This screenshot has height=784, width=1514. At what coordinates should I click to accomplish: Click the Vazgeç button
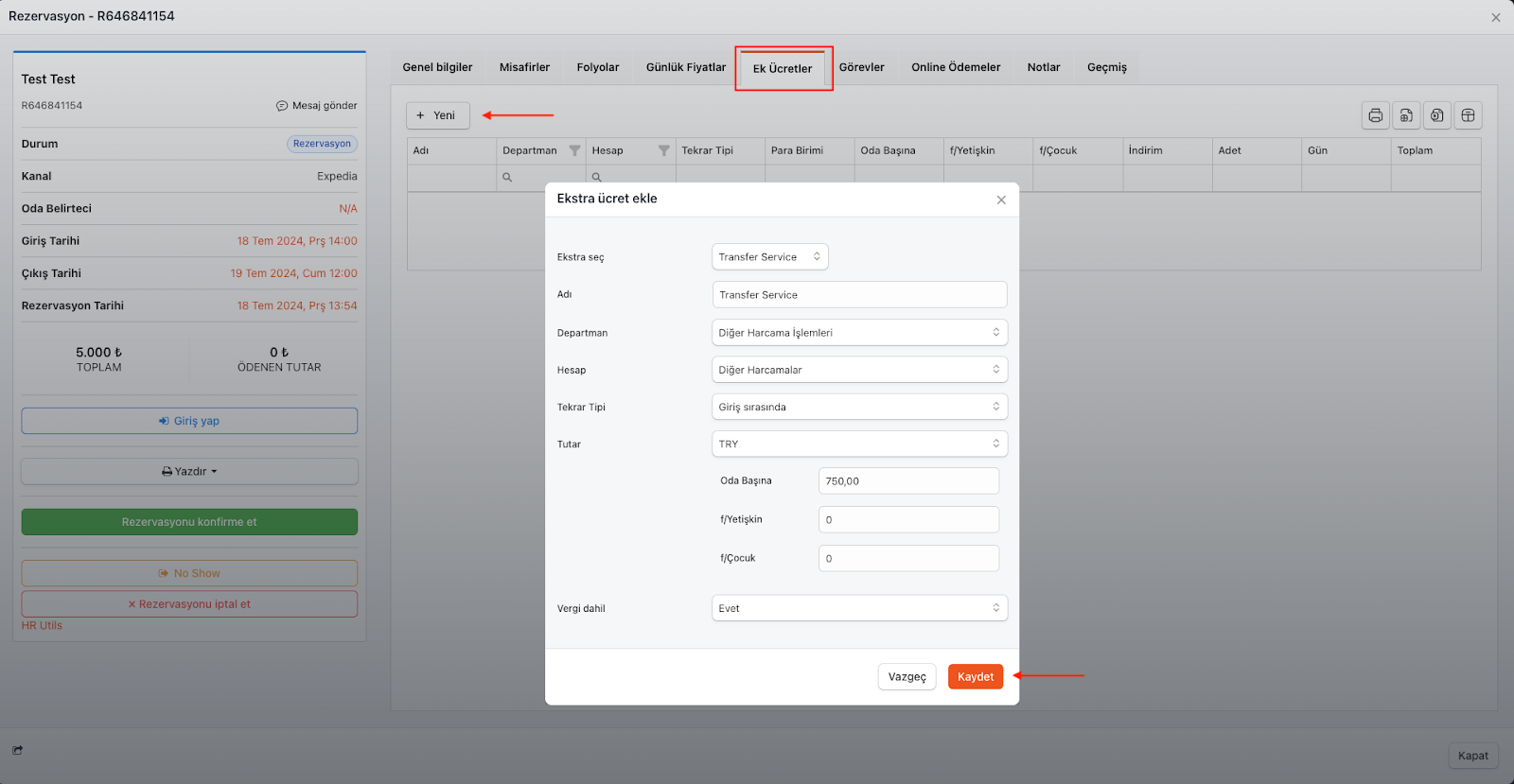tap(907, 677)
